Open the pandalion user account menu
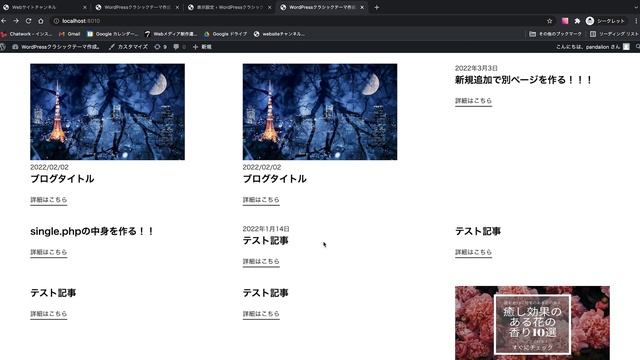This screenshot has width=640, height=360. (x=593, y=47)
